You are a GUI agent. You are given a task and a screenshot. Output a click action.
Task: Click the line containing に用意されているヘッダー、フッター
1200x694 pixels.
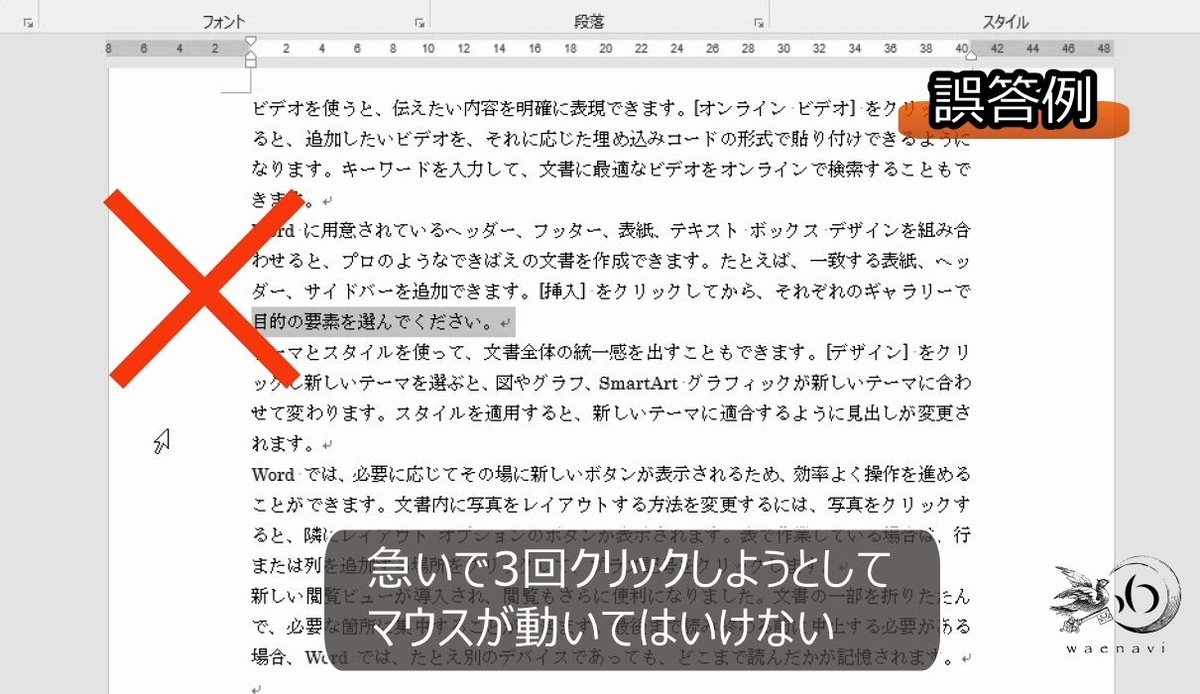pos(610,230)
